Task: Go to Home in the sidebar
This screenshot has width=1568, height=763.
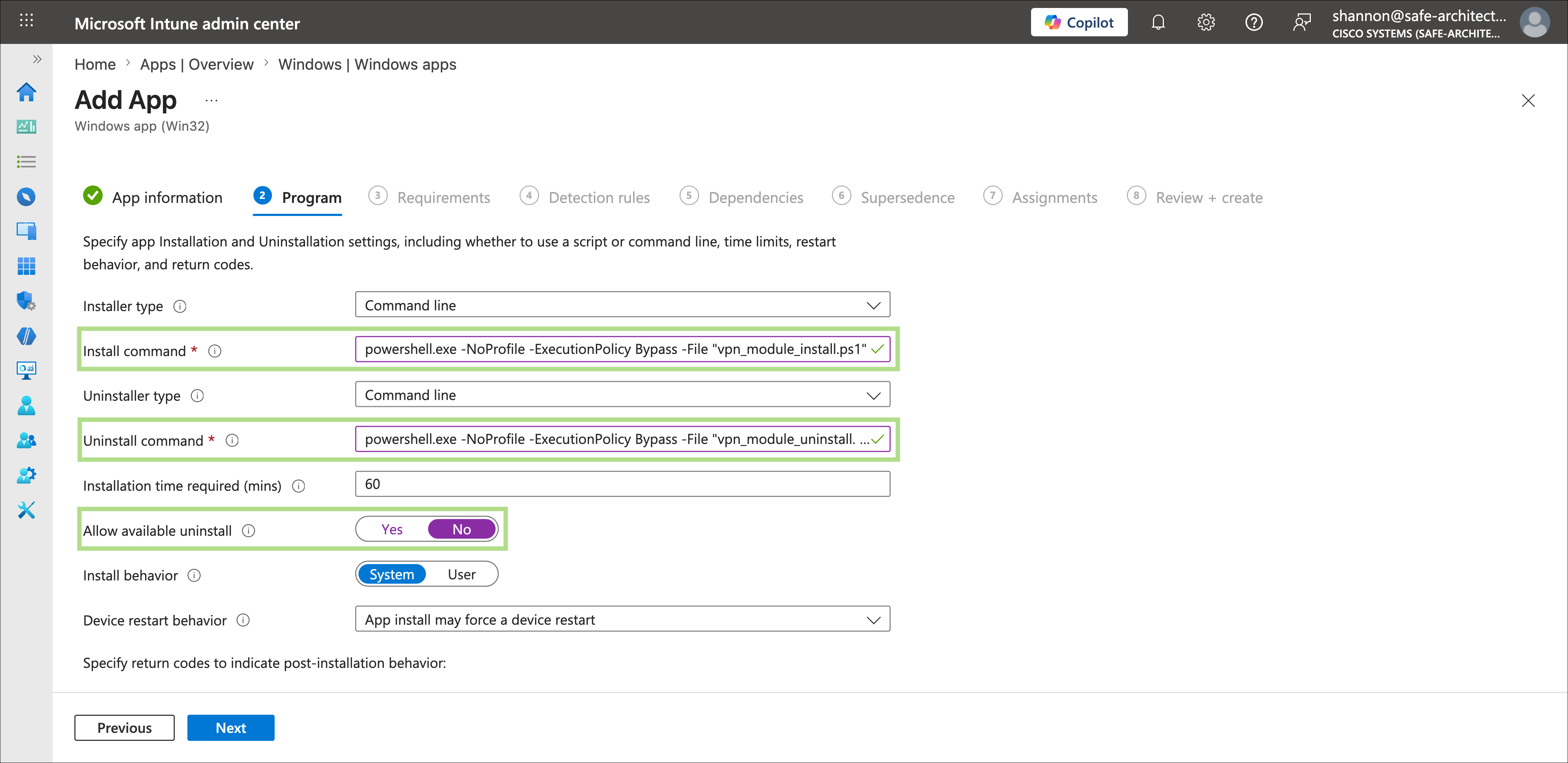Action: pos(26,92)
